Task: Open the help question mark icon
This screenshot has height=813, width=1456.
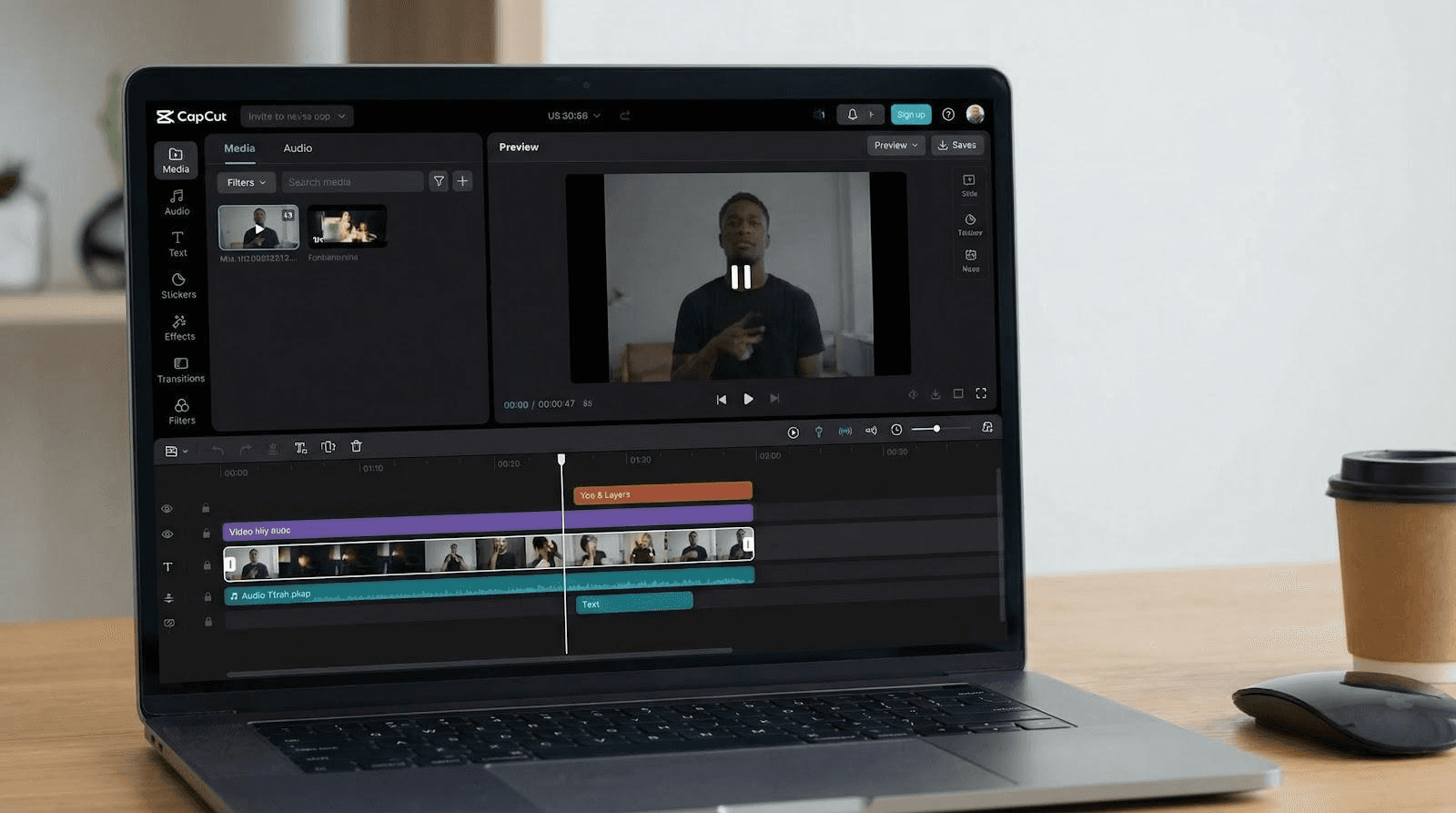Action: [948, 115]
